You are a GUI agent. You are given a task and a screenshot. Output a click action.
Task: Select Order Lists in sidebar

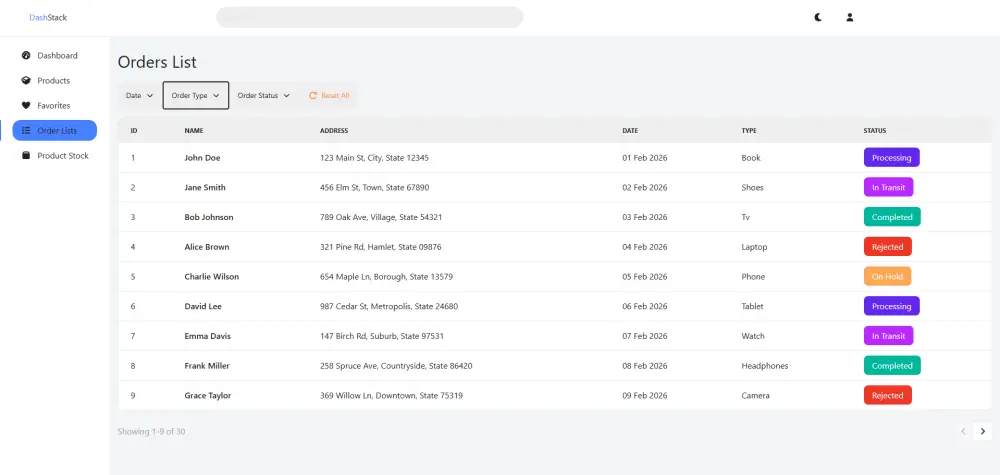55,130
